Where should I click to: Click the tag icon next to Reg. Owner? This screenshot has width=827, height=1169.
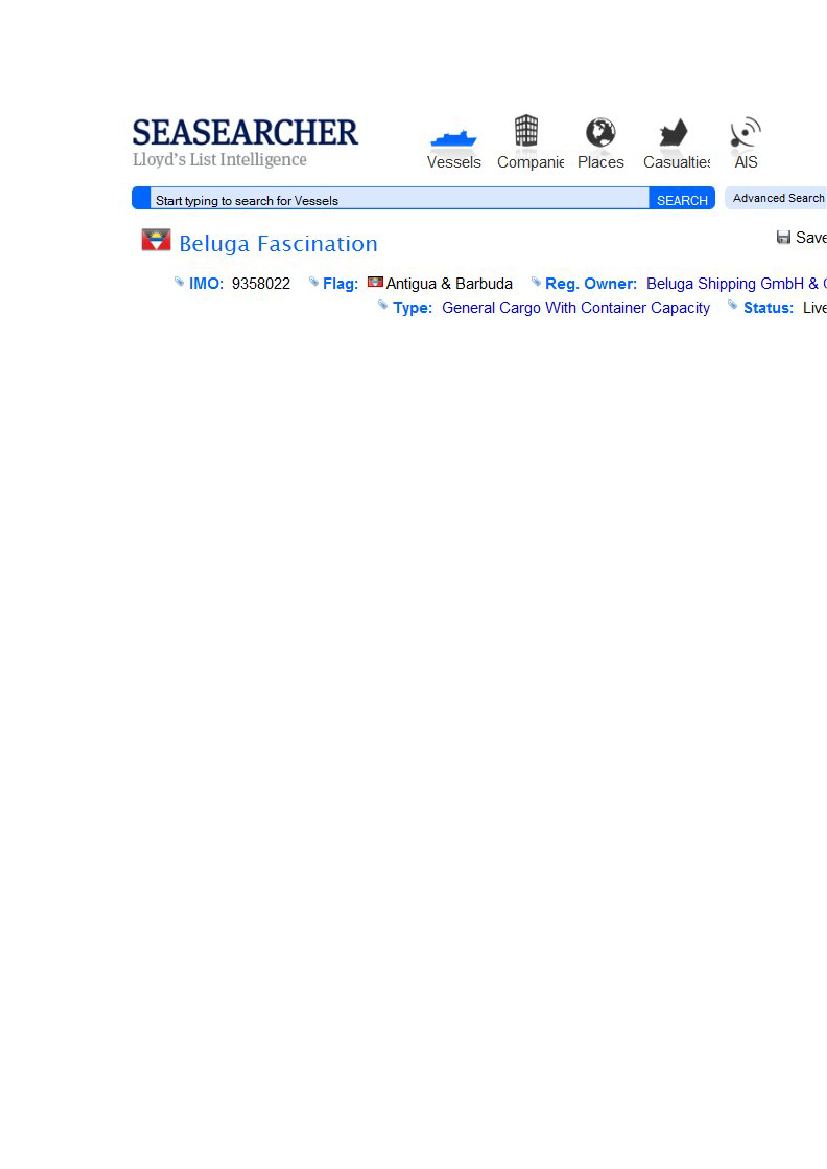(536, 281)
